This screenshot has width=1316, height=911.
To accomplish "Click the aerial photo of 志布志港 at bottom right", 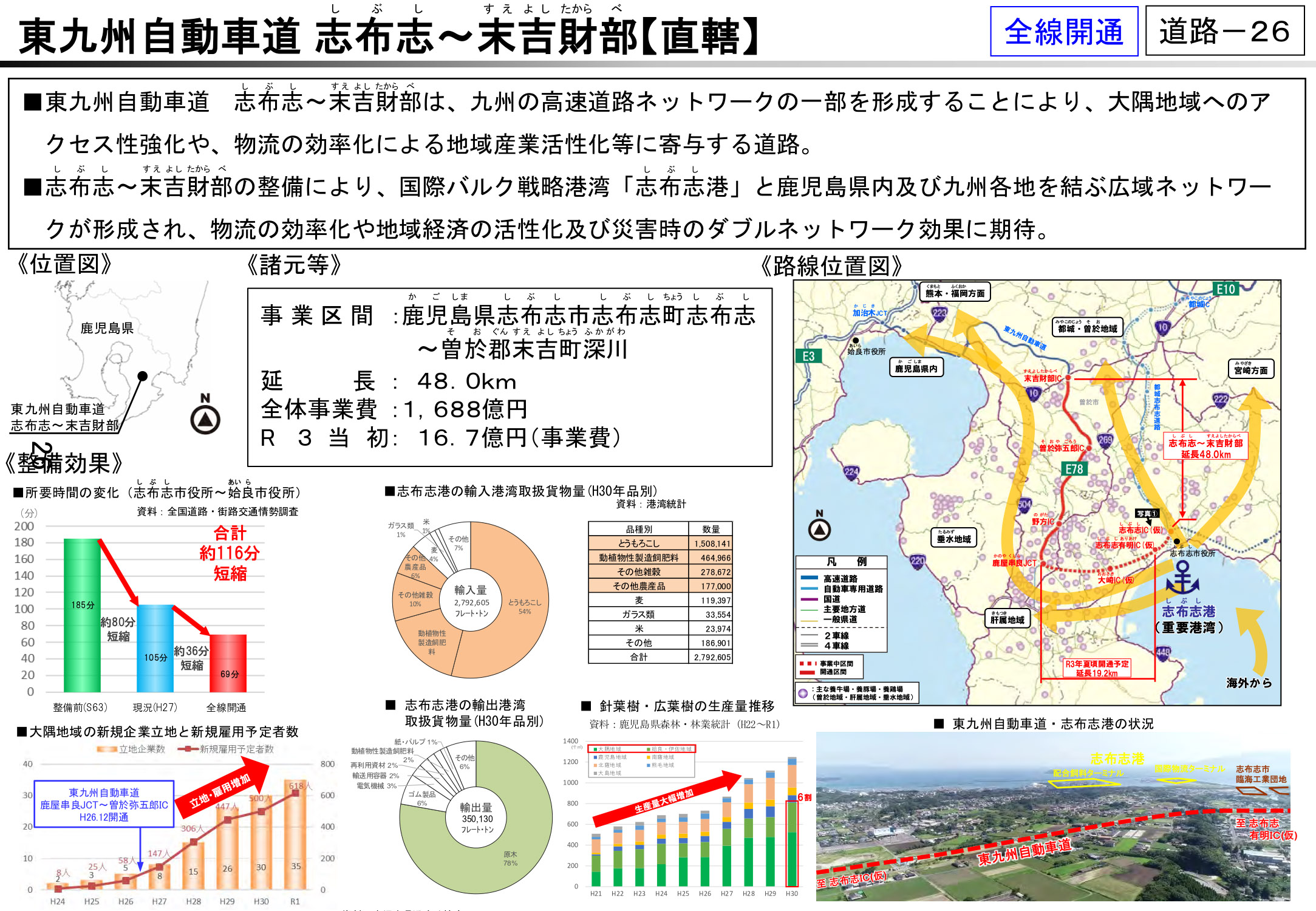I will (1063, 820).
